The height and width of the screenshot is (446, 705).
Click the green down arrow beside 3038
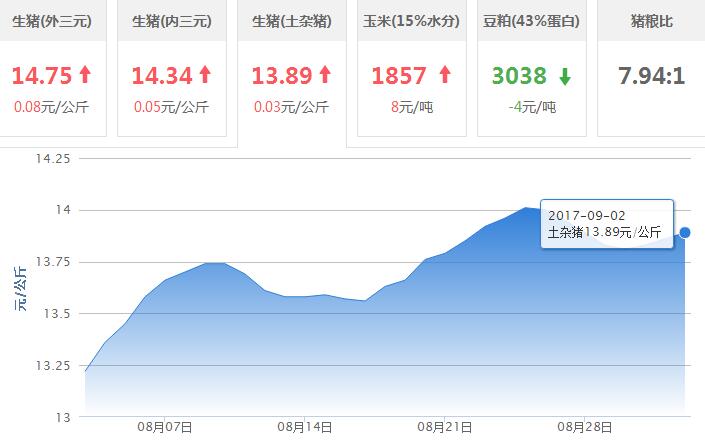point(565,76)
